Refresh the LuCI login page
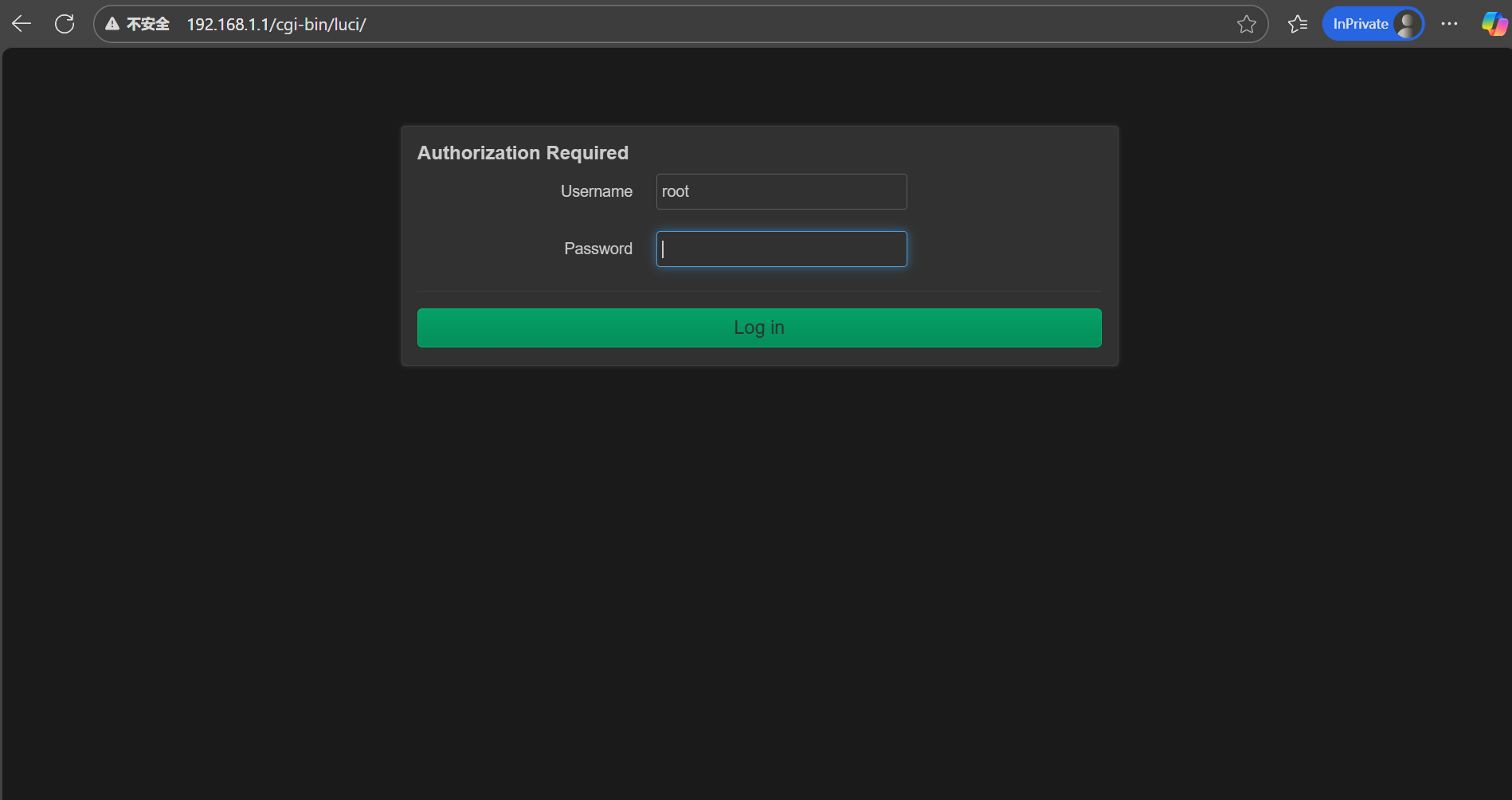This screenshot has height=800, width=1512. click(x=65, y=23)
